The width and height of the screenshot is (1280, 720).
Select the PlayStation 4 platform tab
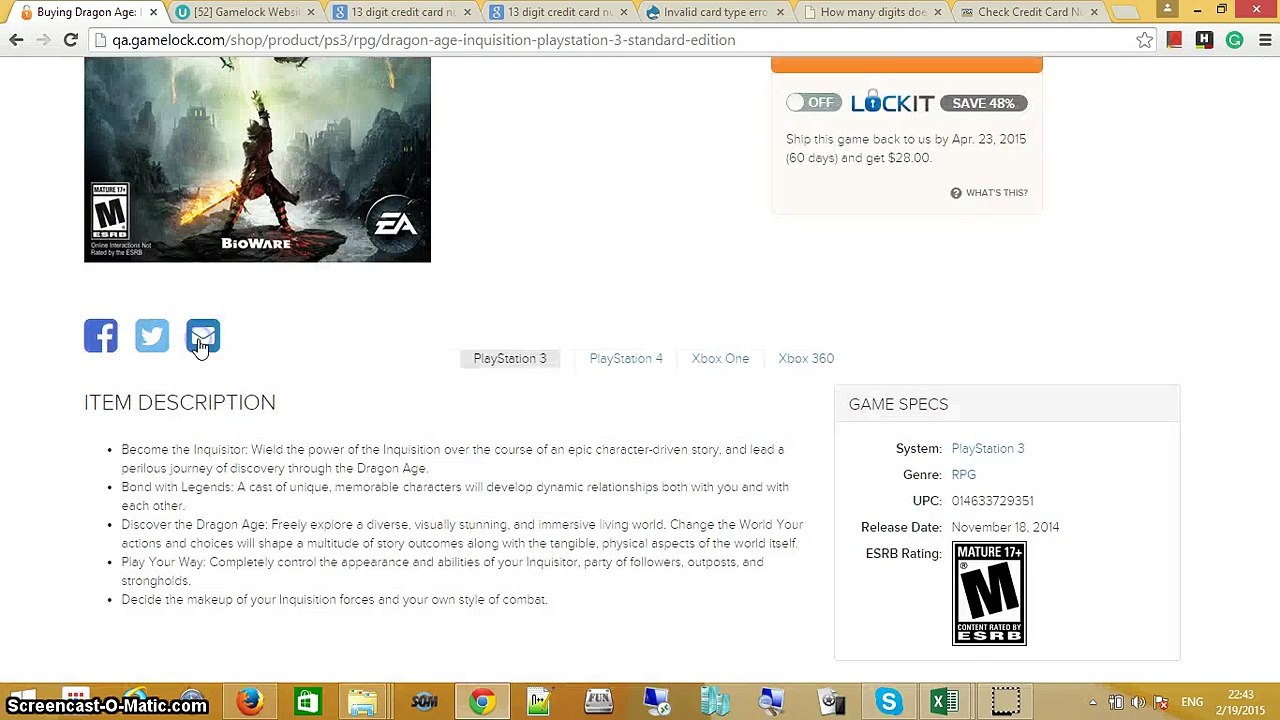[x=626, y=358]
